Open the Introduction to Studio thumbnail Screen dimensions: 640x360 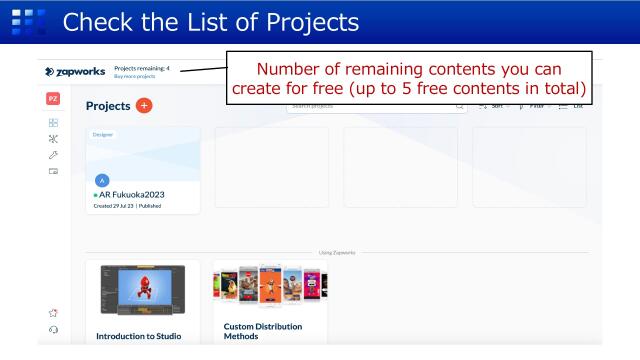point(143,290)
